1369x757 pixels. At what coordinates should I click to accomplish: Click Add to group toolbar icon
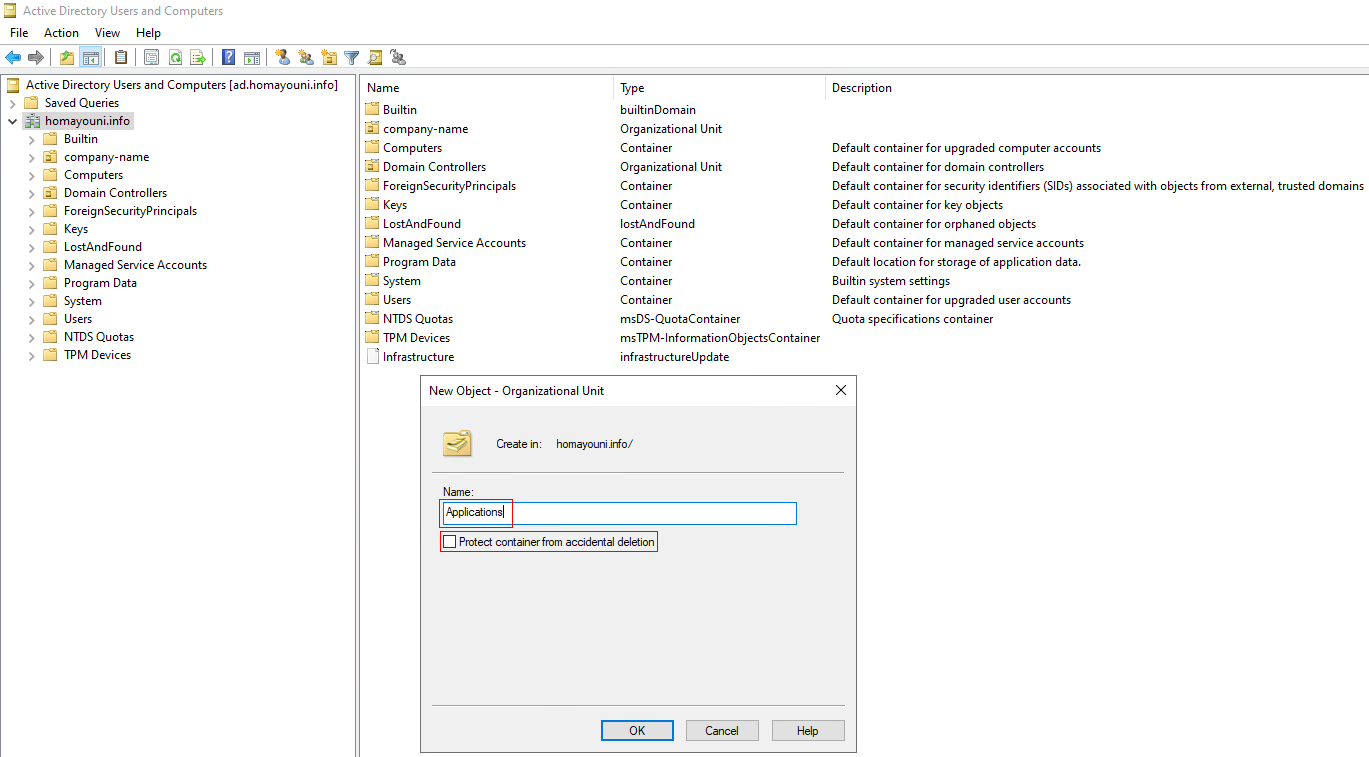tap(398, 58)
